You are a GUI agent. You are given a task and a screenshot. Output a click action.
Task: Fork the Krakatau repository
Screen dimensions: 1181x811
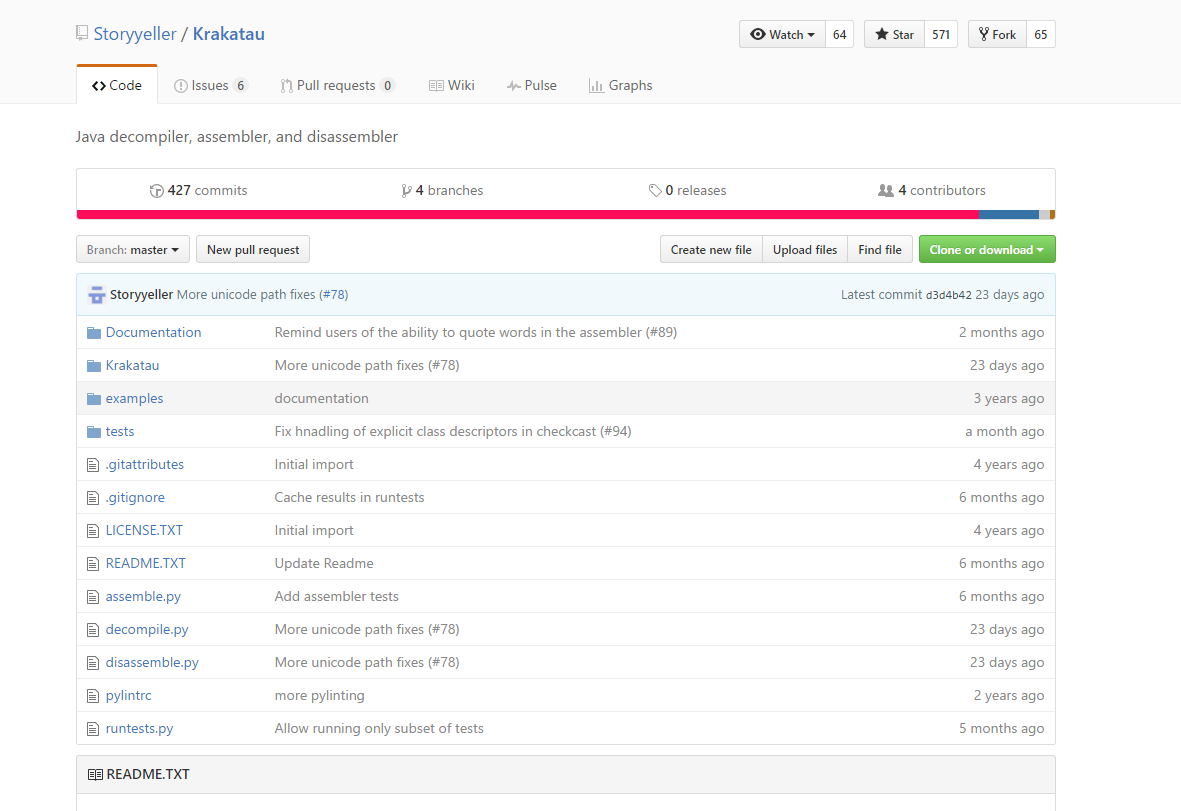[997, 35]
